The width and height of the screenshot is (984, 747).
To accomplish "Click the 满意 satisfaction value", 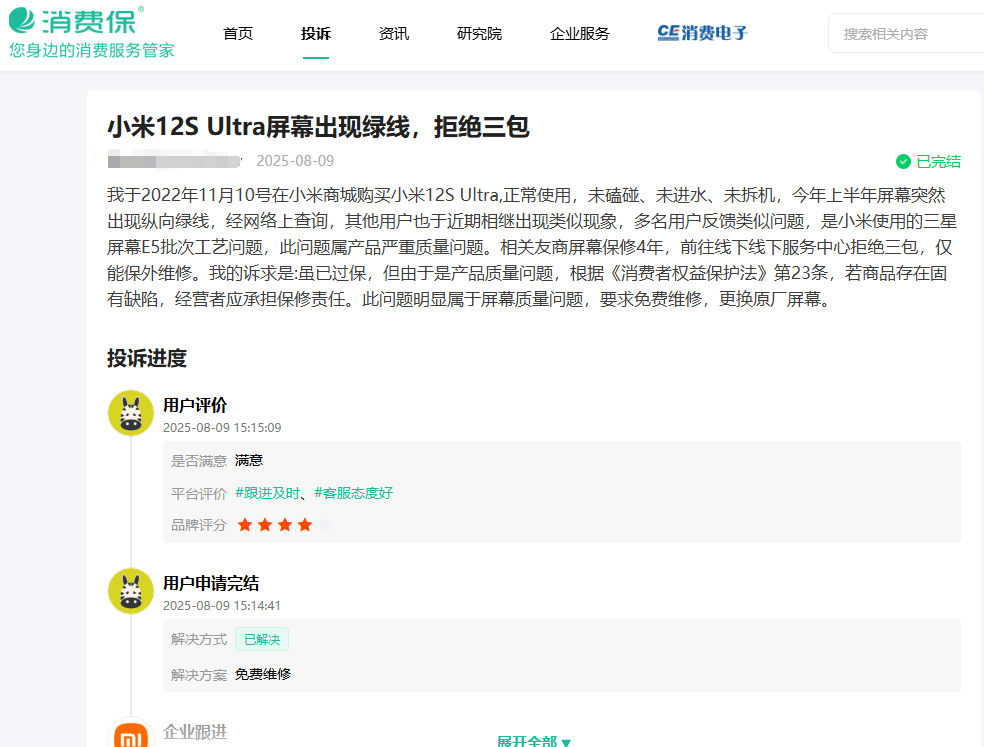I will [x=249, y=461].
